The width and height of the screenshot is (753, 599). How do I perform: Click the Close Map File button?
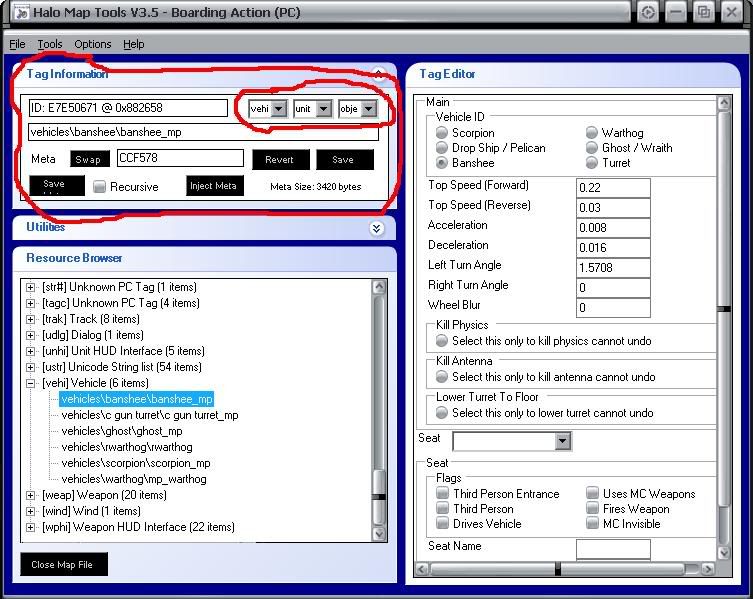(x=64, y=564)
